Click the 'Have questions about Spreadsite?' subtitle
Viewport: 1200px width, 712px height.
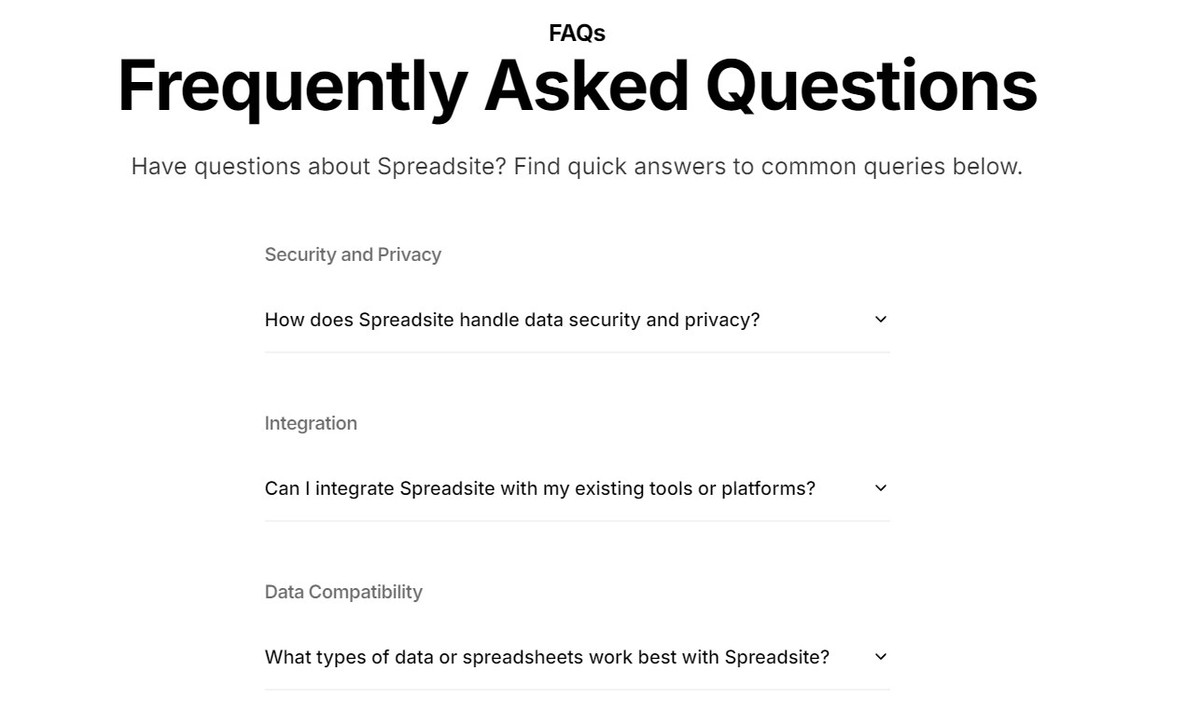point(319,167)
